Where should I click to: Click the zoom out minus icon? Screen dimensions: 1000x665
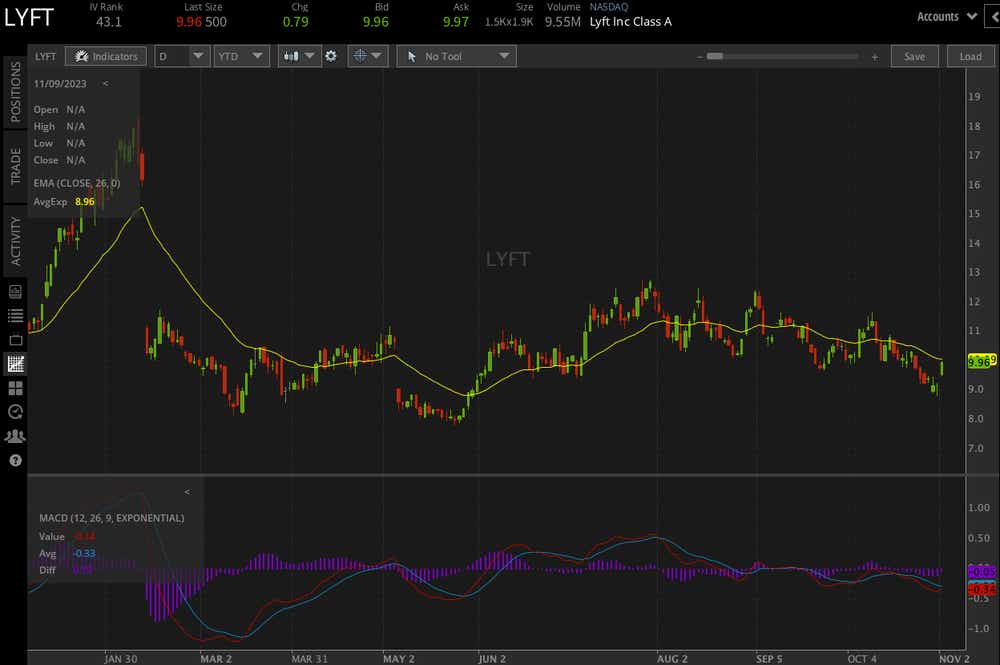tap(700, 57)
